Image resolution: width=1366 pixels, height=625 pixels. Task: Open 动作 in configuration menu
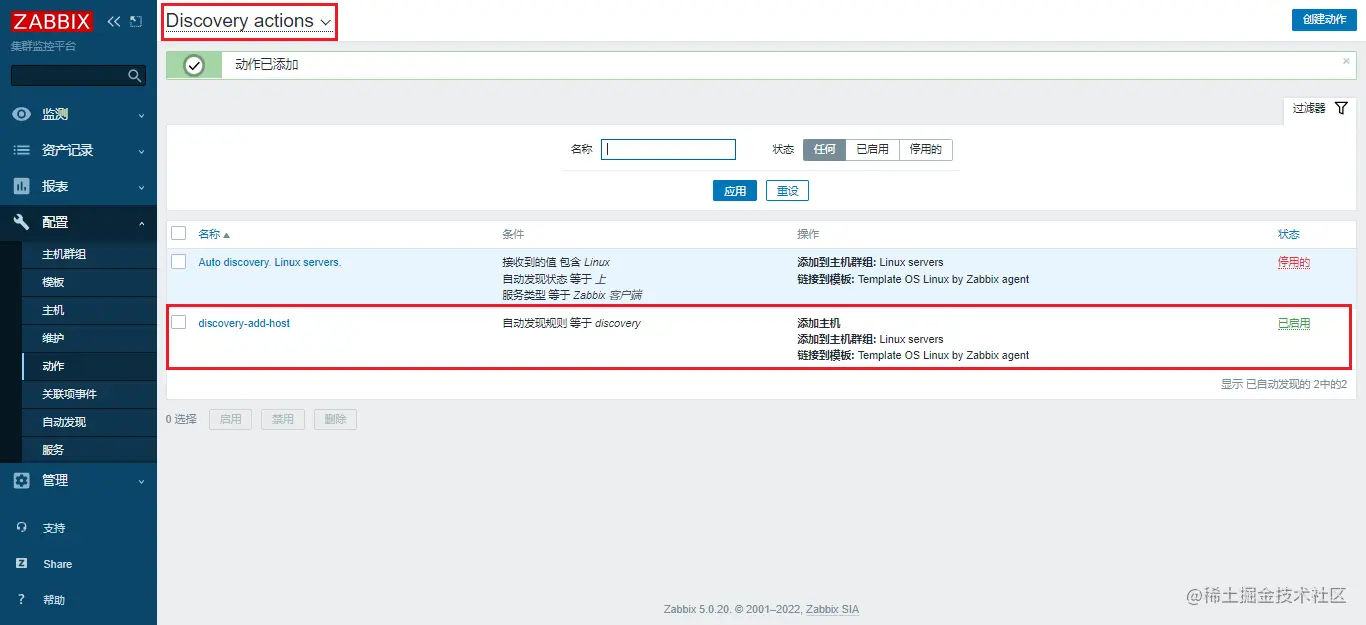[53, 366]
